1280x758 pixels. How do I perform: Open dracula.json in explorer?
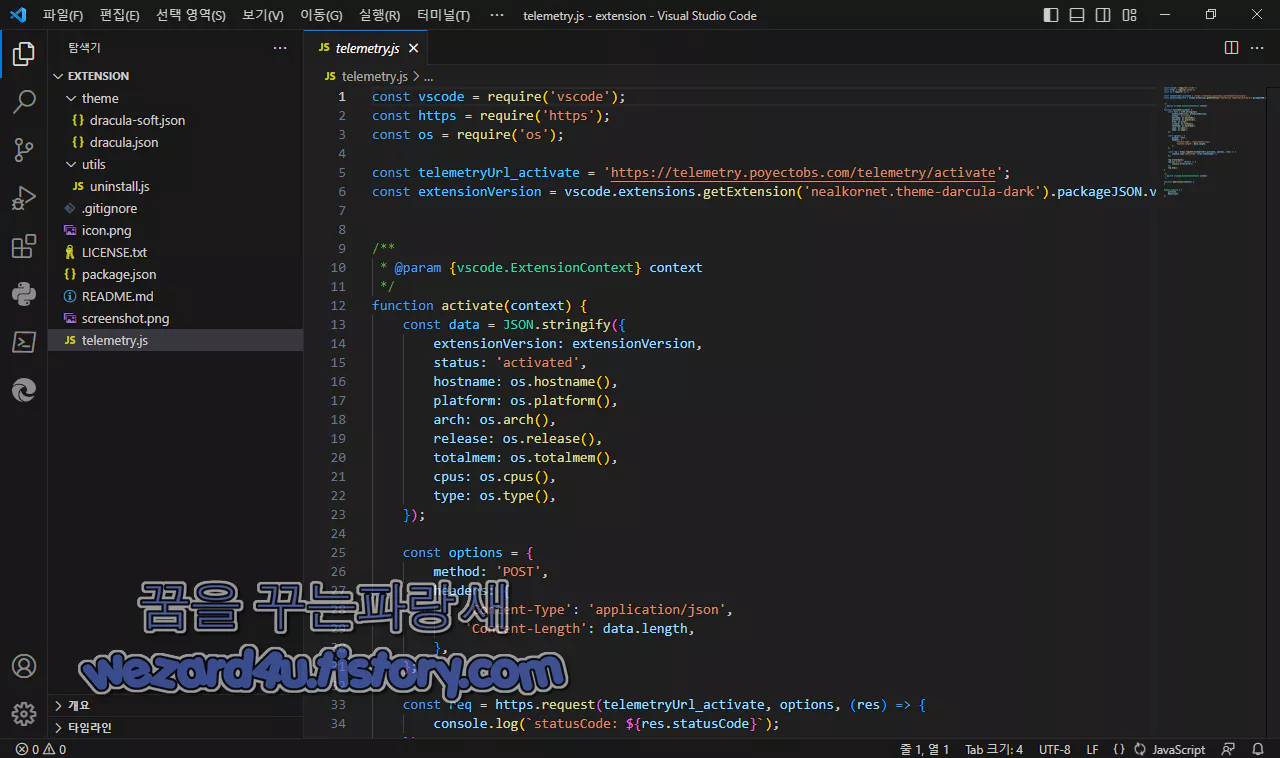175,142
